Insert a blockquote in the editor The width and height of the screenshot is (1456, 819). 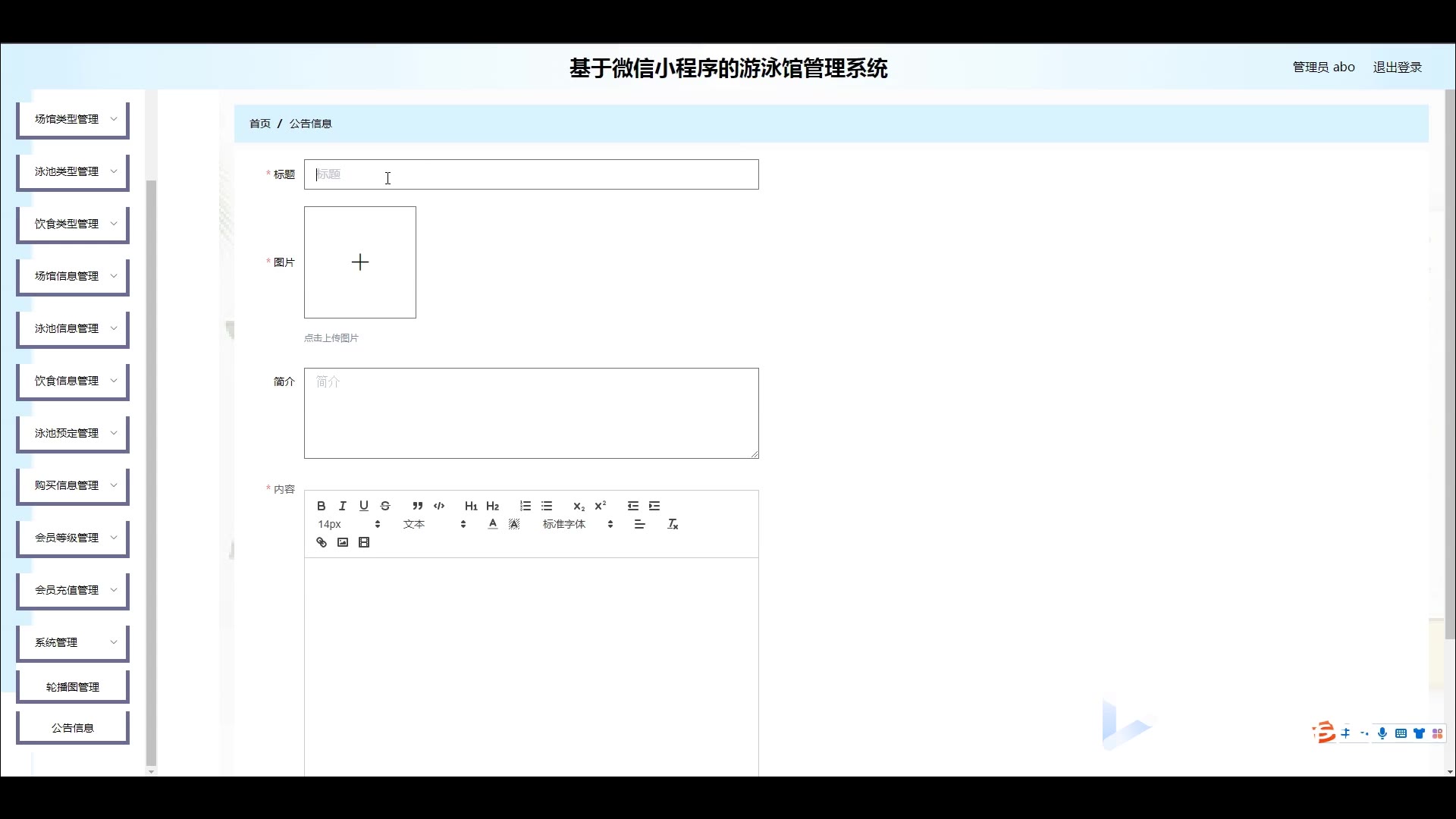[x=418, y=506]
